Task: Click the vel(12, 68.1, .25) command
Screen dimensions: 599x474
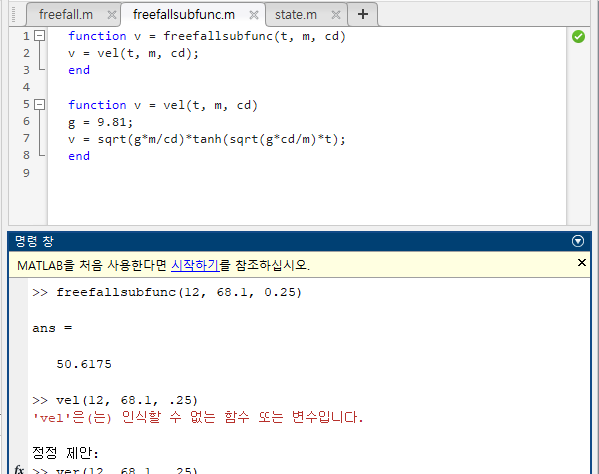Action: 127,400
